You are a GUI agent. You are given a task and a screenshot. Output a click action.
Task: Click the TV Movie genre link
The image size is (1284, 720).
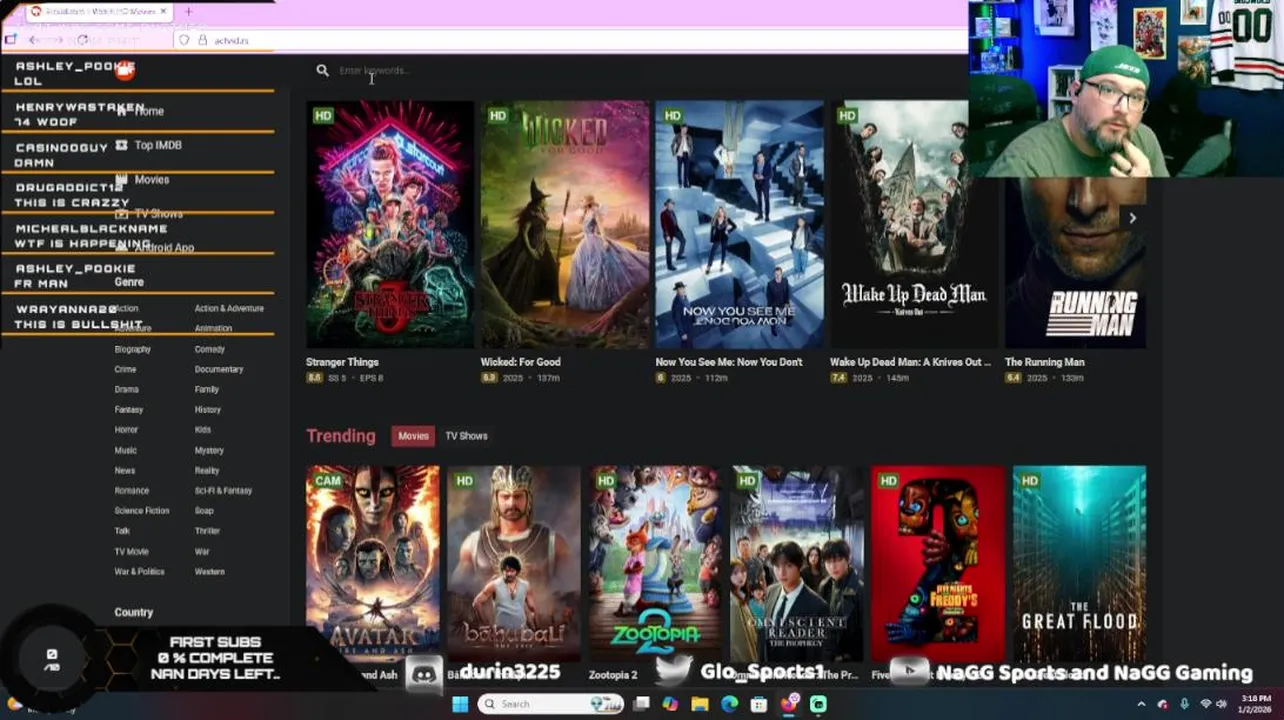coord(131,552)
